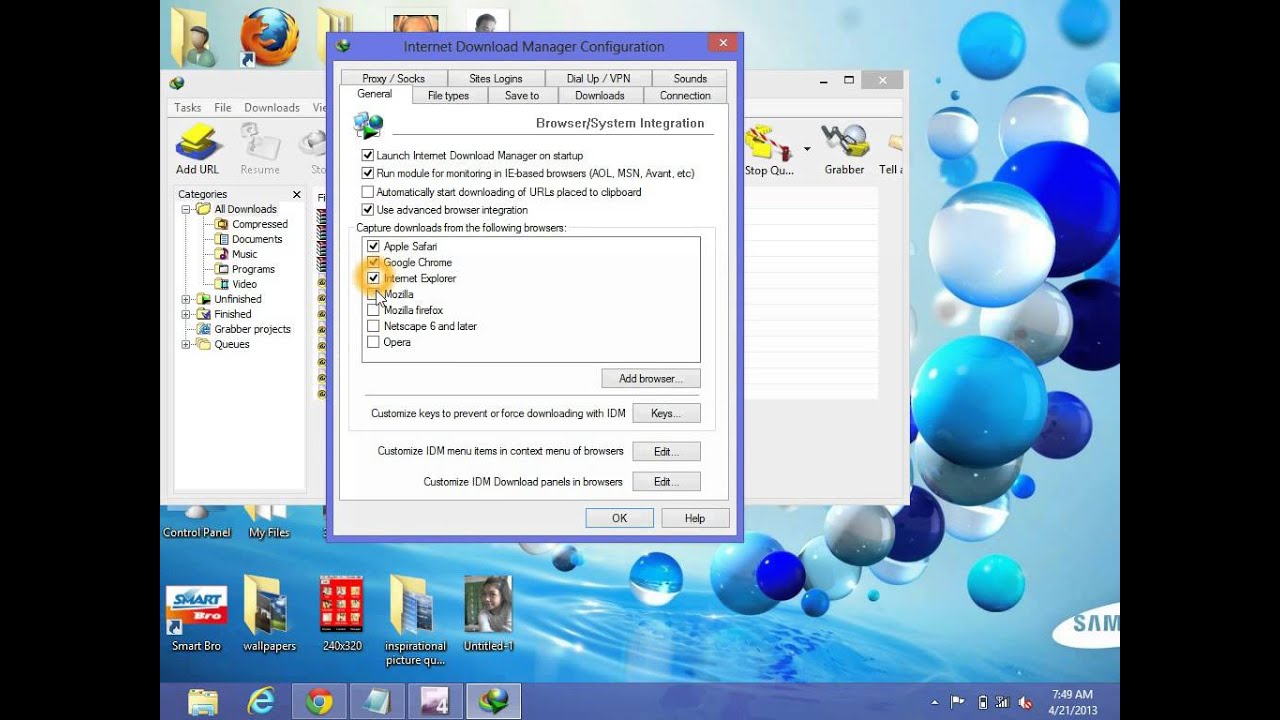Click Edit for IDM Download panels
This screenshot has height=720, width=1280.
click(x=666, y=482)
